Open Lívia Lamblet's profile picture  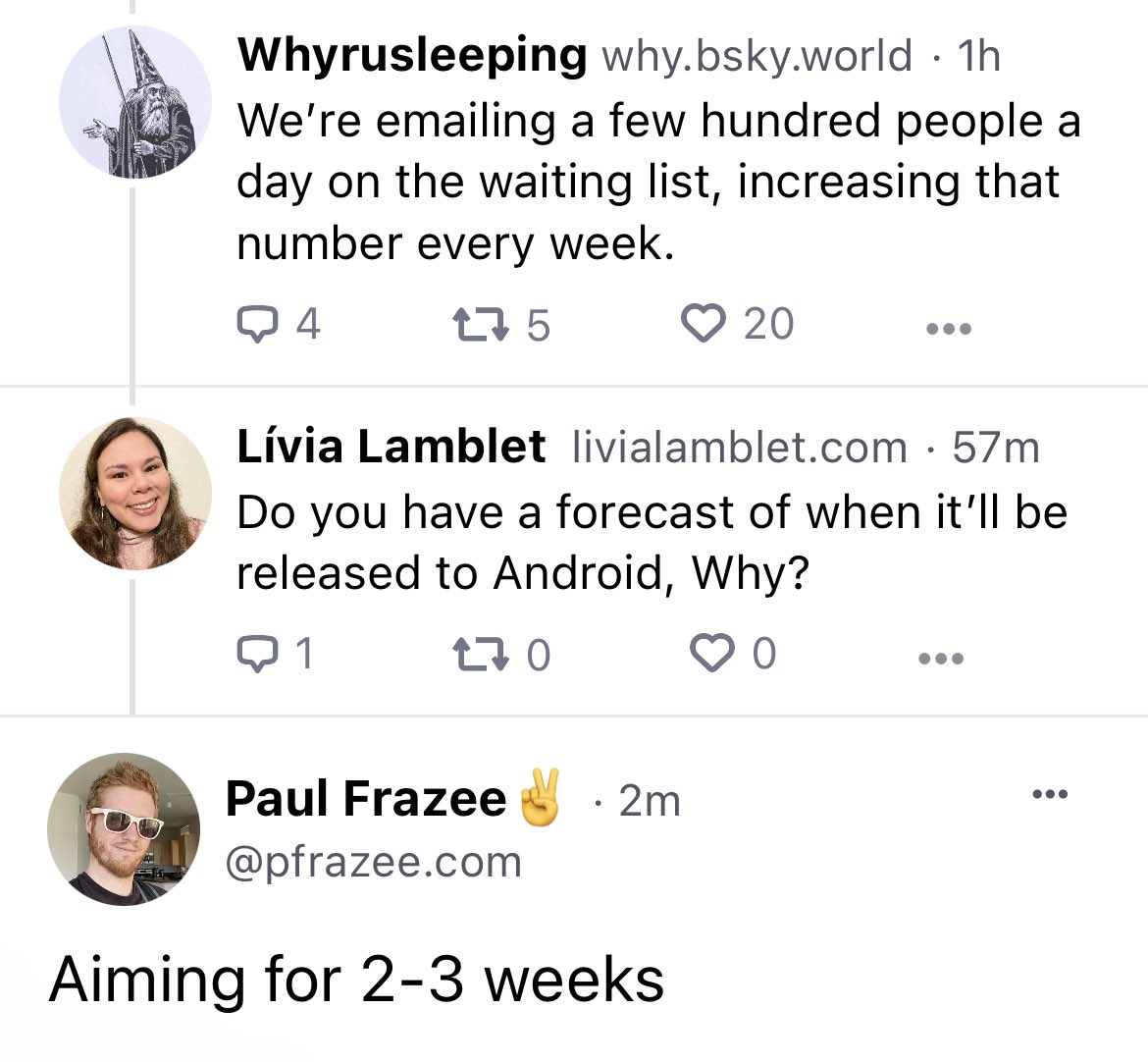pos(134,494)
